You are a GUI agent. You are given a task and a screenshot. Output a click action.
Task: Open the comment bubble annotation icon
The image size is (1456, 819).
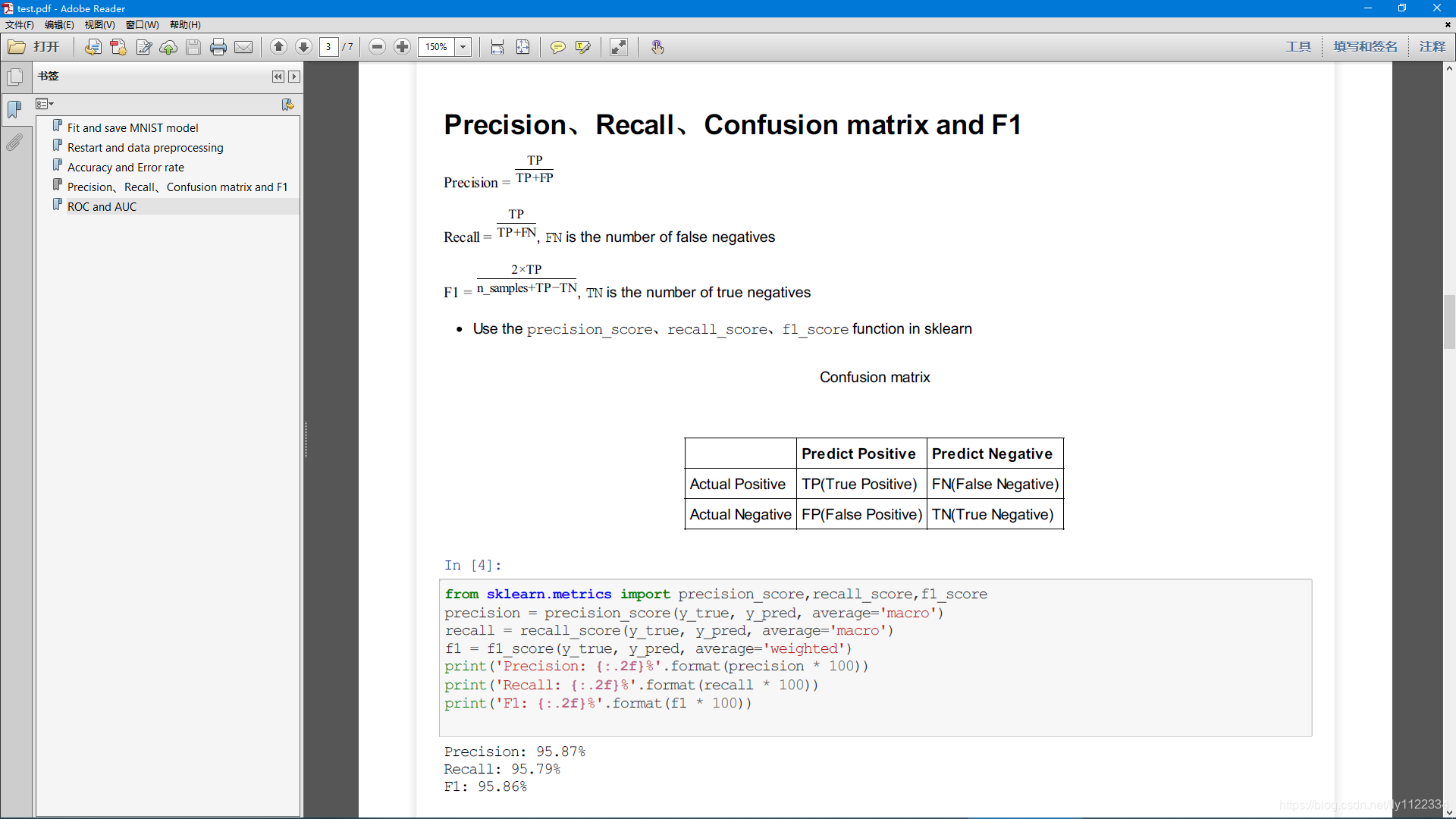(x=559, y=46)
